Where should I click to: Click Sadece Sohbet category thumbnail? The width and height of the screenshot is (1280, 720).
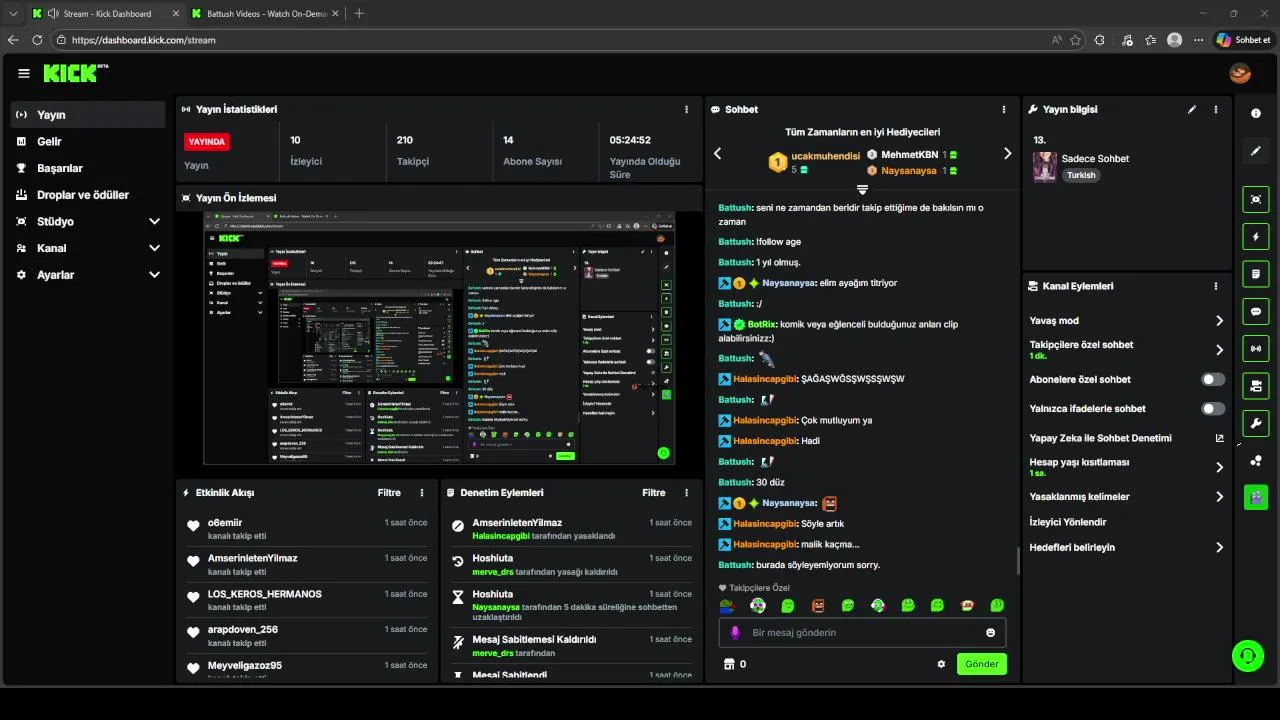[x=1044, y=167]
